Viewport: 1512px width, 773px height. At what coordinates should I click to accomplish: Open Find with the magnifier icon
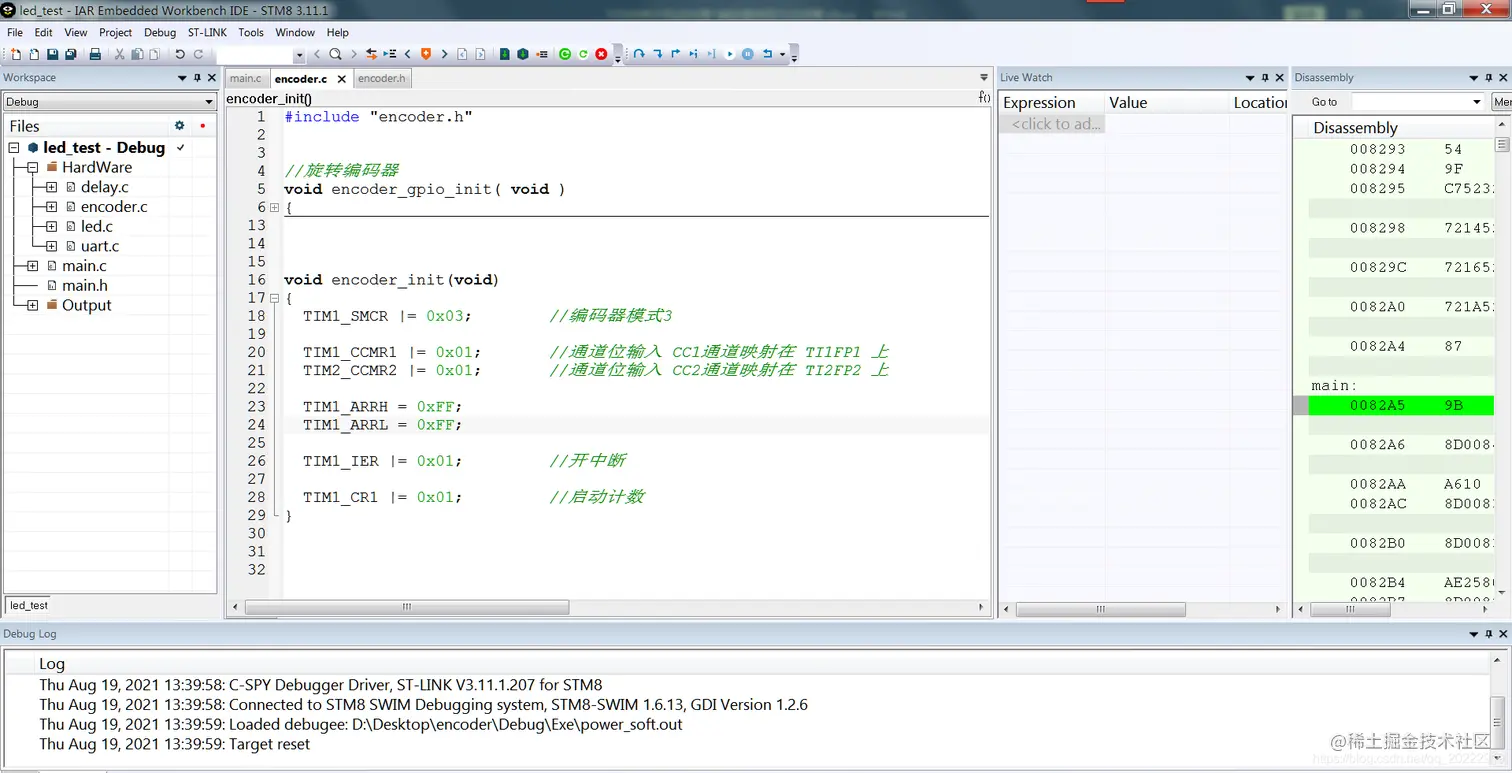click(335, 54)
